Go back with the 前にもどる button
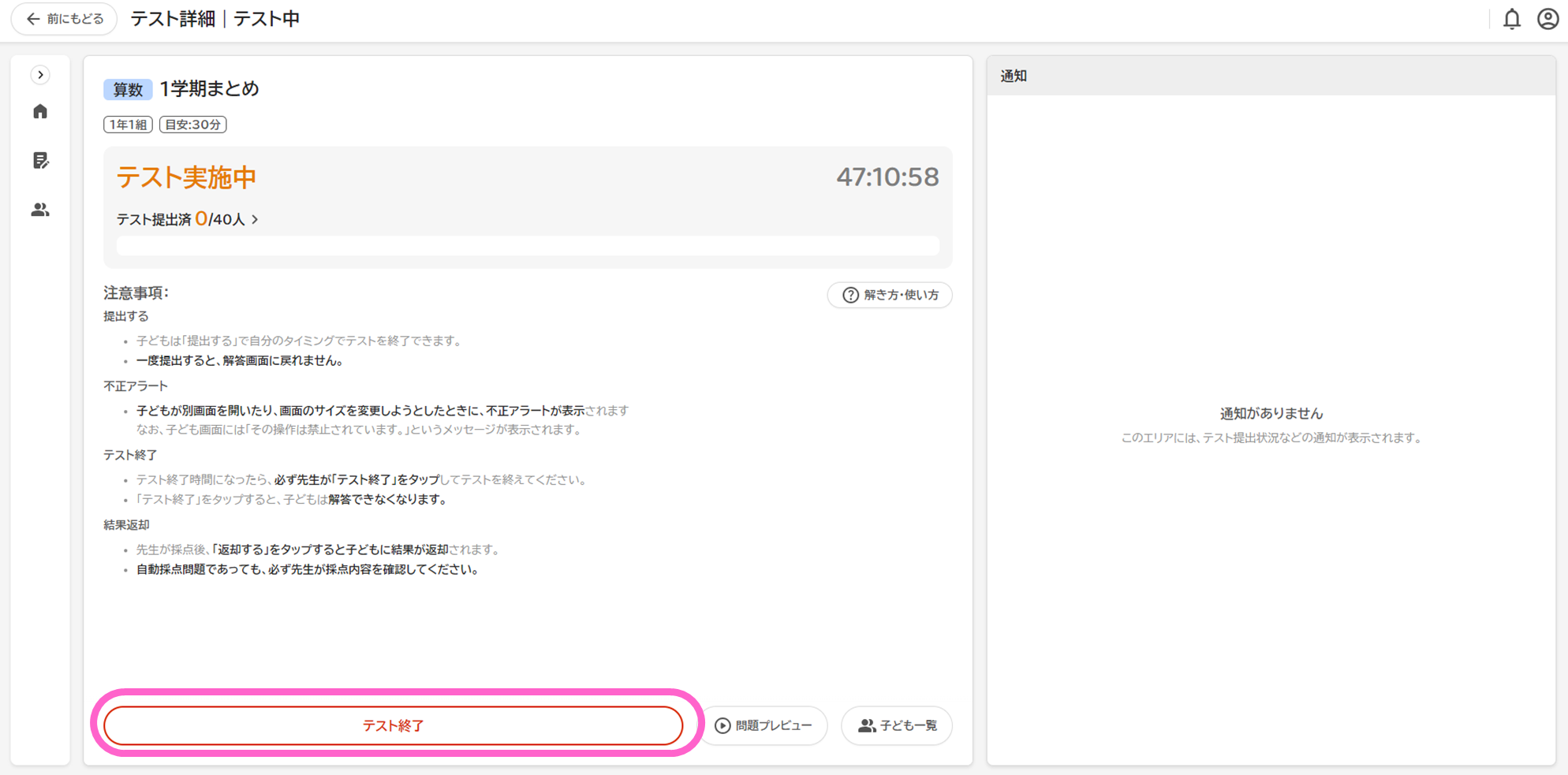The width and height of the screenshot is (1568, 775). click(x=65, y=19)
